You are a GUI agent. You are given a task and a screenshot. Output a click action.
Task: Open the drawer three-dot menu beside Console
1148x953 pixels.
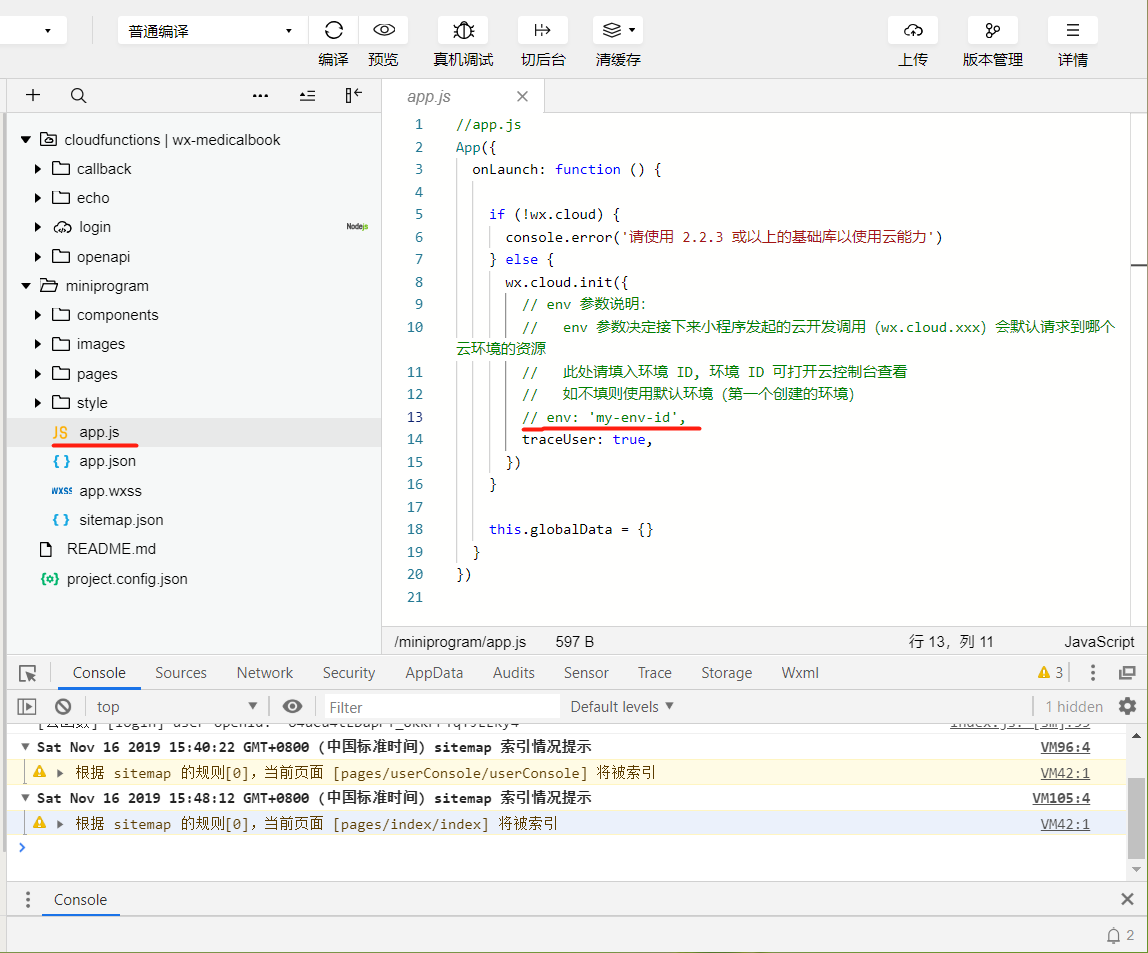tap(28, 900)
